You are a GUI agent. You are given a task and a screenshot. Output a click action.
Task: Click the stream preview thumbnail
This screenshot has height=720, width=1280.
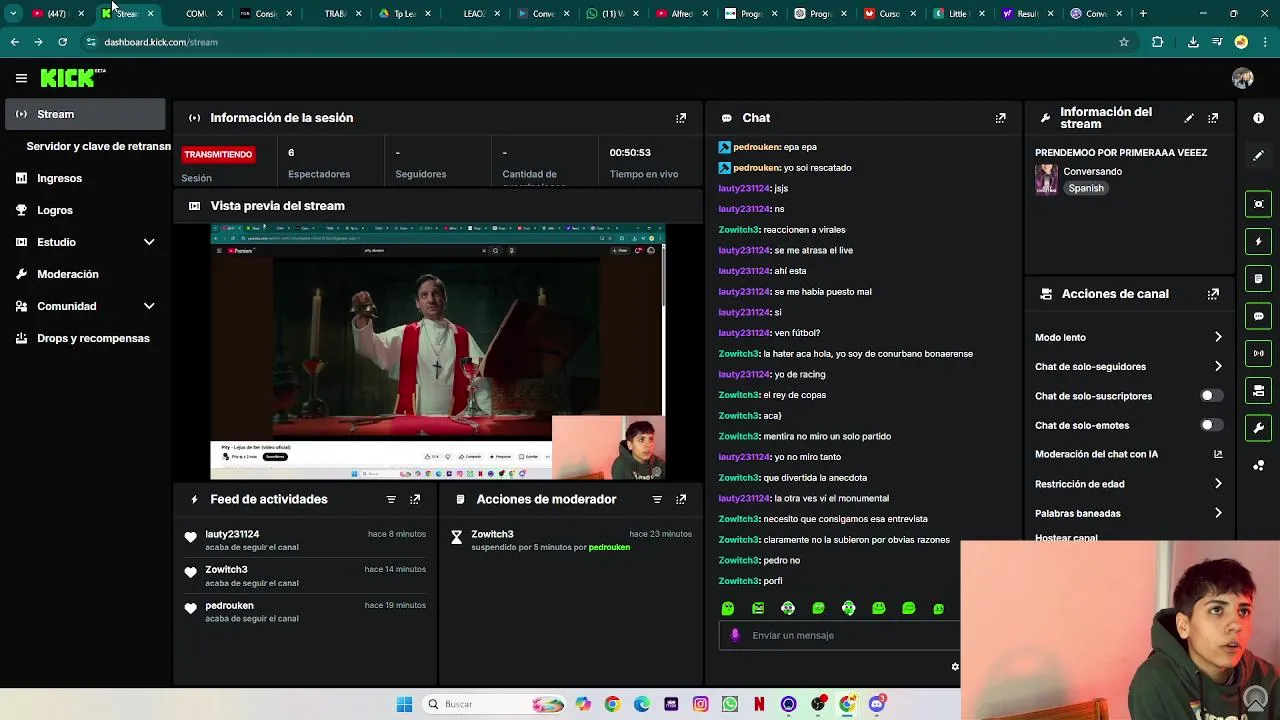pos(437,352)
